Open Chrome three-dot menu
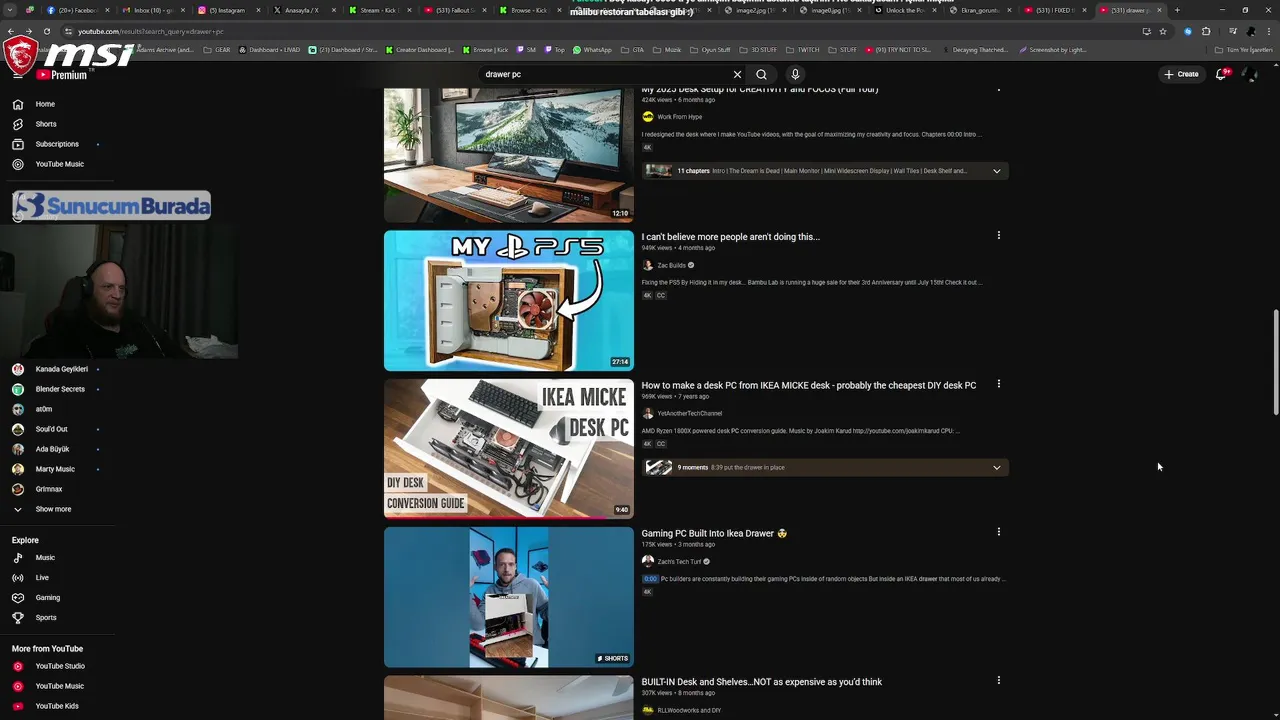 (1268, 31)
